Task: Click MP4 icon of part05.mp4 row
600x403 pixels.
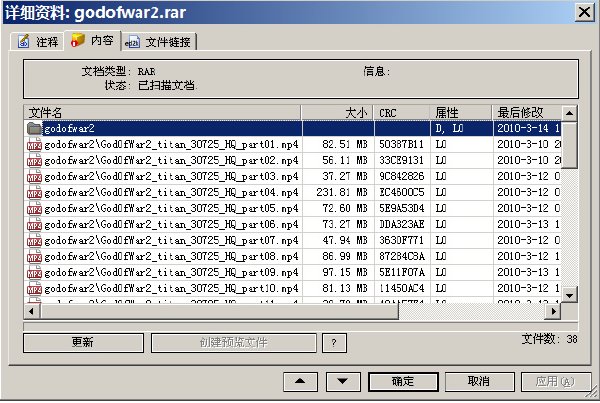Action: click(34, 209)
